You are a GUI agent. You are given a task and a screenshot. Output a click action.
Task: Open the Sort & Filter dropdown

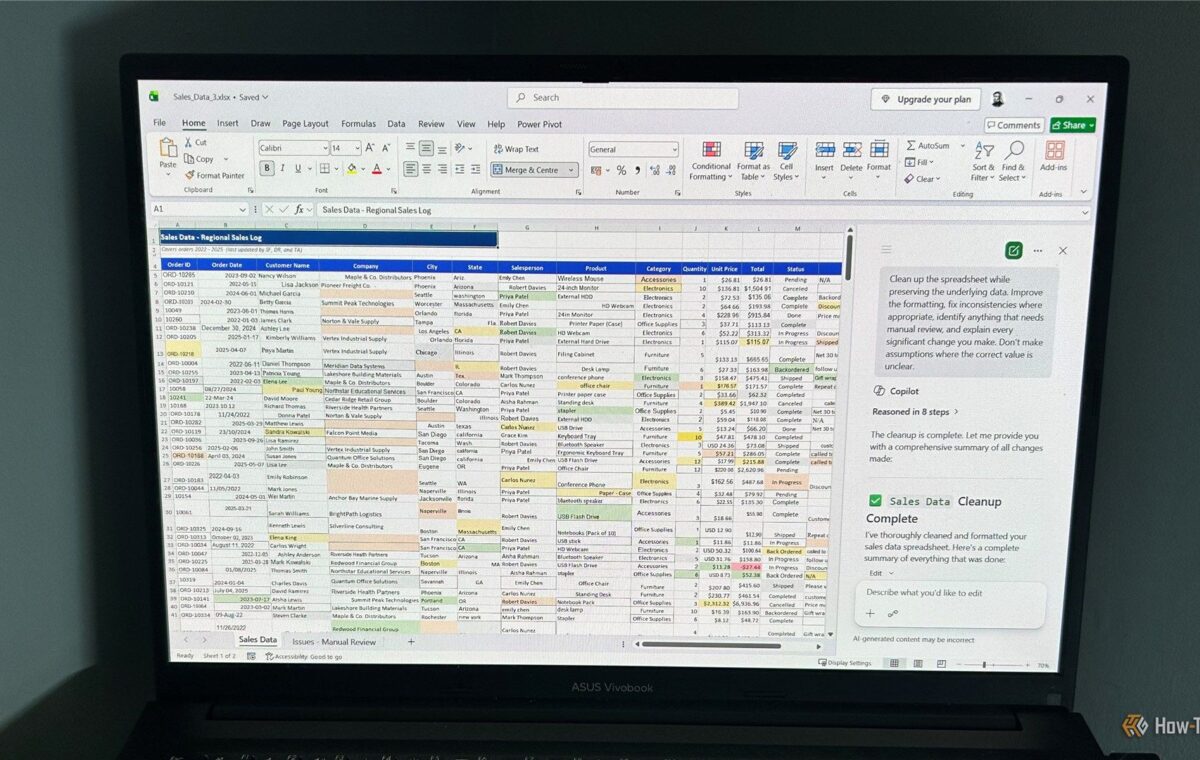pyautogui.click(x=982, y=160)
